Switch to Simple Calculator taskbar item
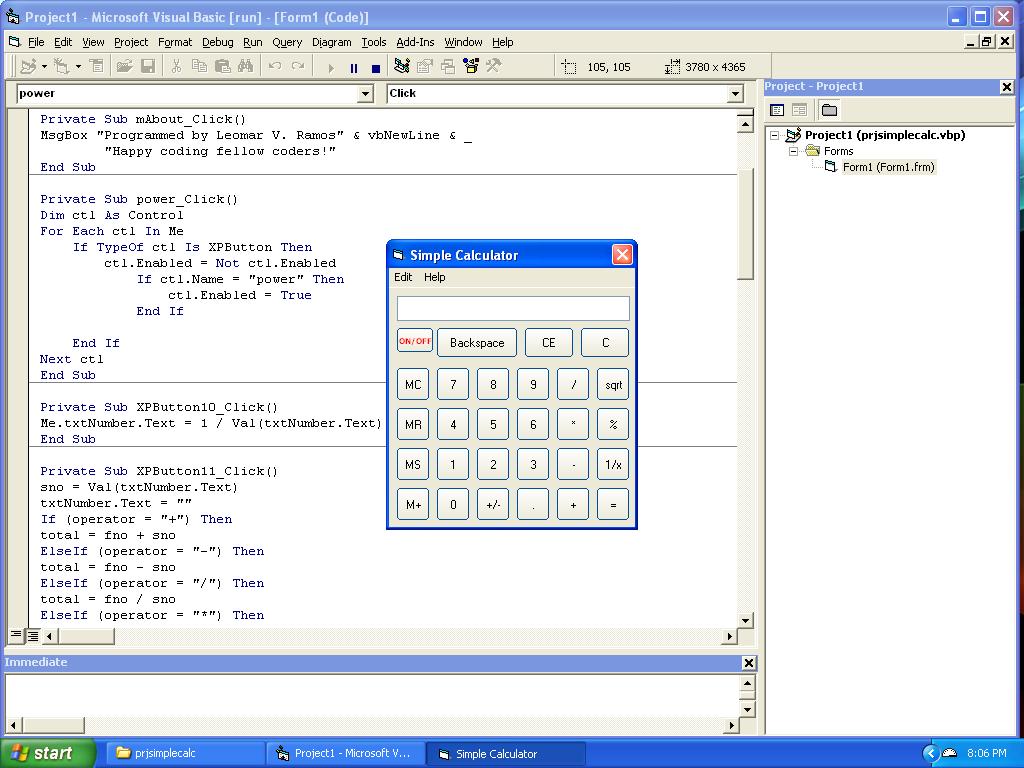 coord(507,754)
